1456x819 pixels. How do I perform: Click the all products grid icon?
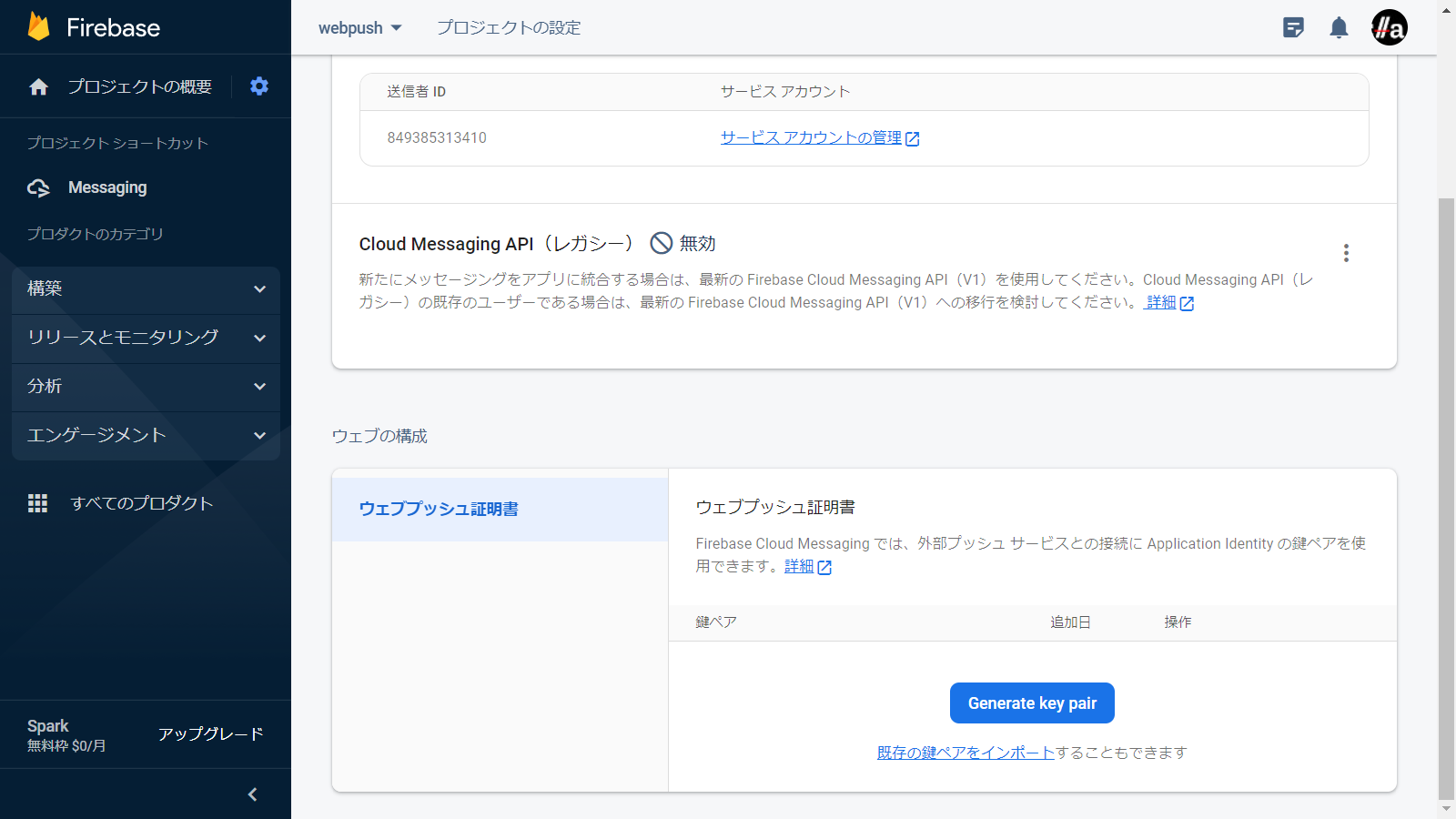37,503
